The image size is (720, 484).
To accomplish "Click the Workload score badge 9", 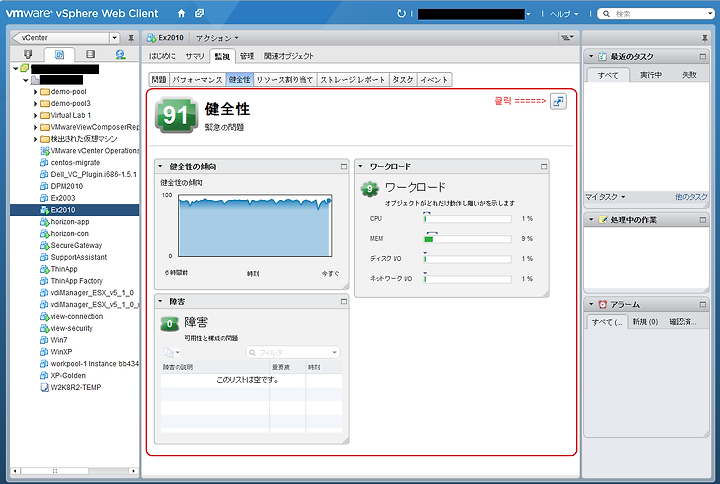I will coord(370,188).
